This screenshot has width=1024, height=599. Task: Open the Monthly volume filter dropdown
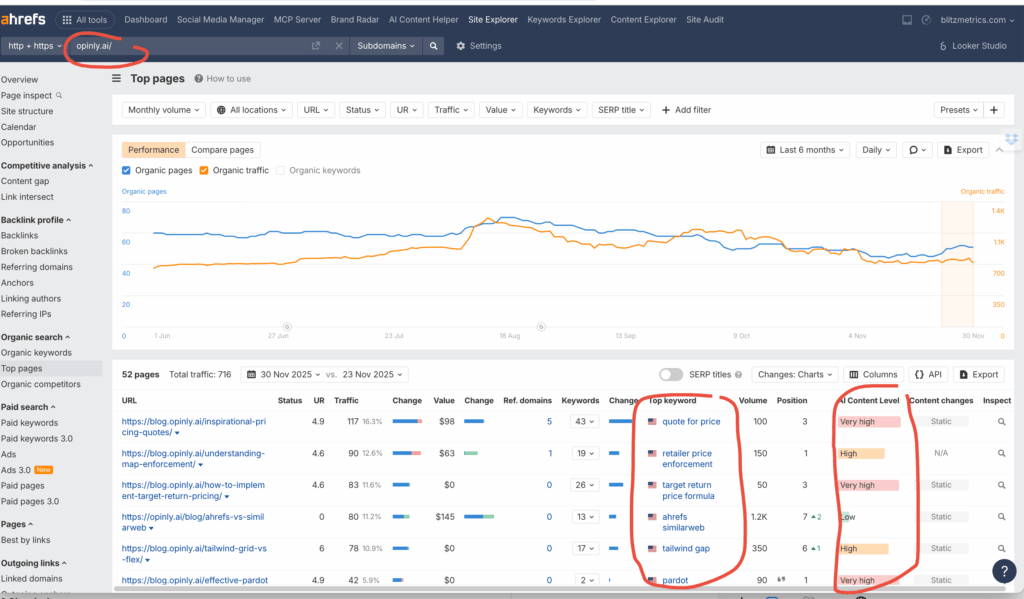point(165,110)
